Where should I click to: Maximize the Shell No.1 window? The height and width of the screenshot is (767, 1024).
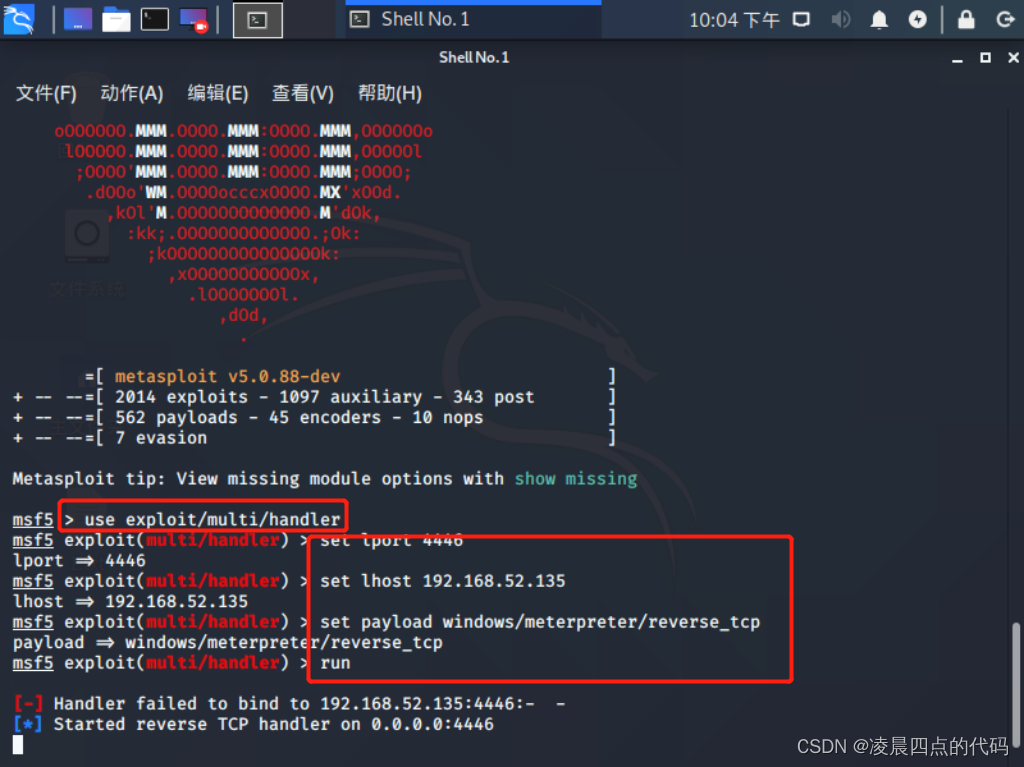click(x=985, y=58)
